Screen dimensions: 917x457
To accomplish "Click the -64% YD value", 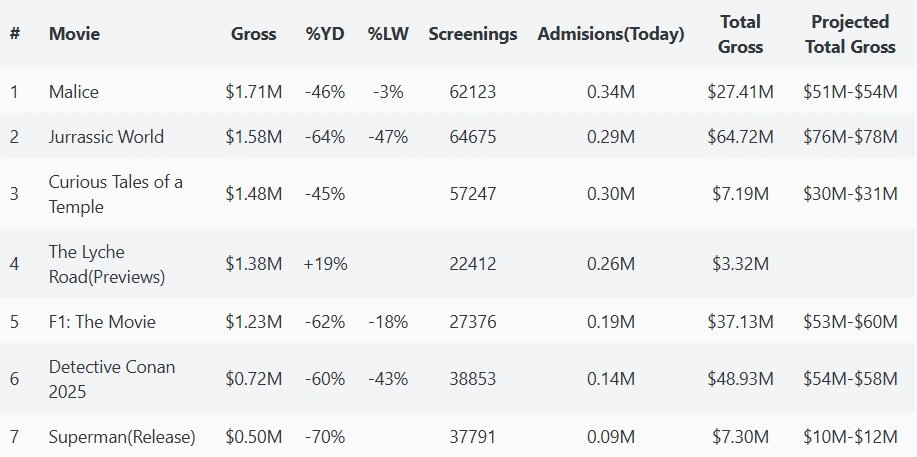I will coord(325,137).
